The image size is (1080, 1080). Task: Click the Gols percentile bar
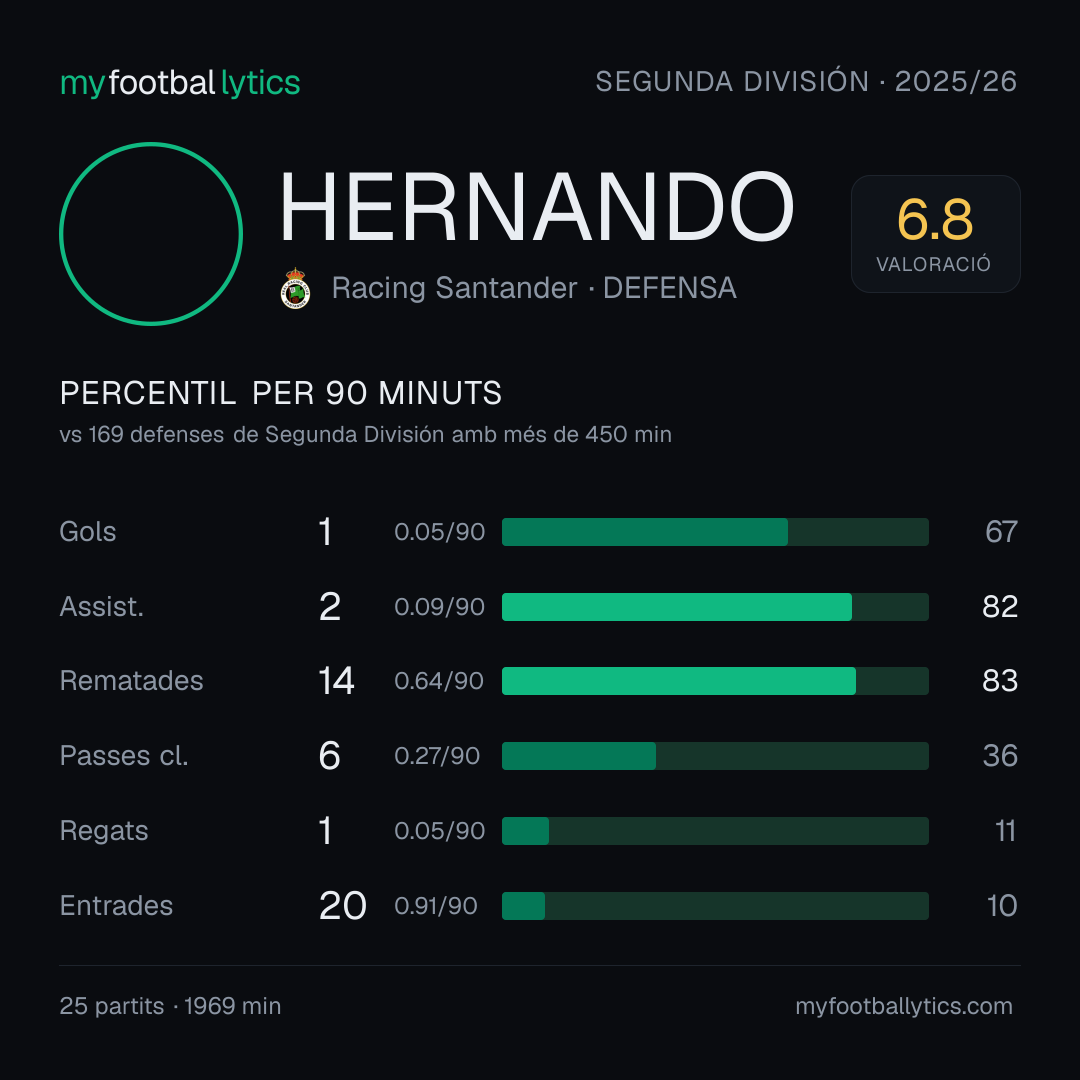(x=715, y=532)
